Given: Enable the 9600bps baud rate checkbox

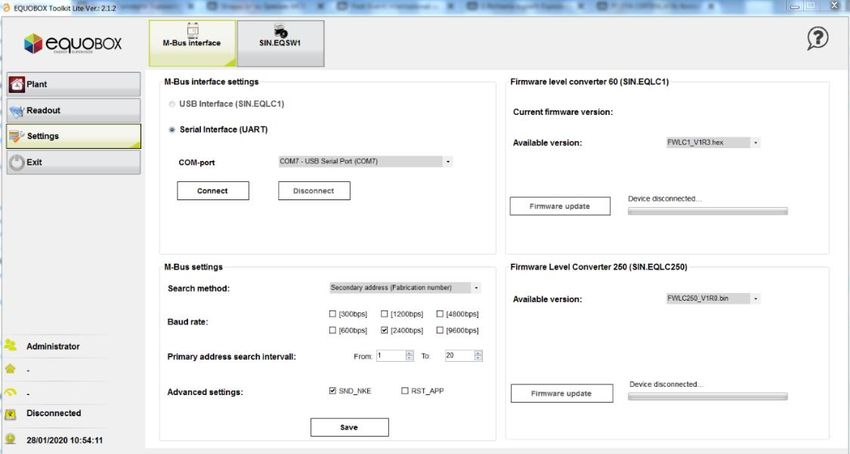Looking at the screenshot, I should click(x=440, y=330).
